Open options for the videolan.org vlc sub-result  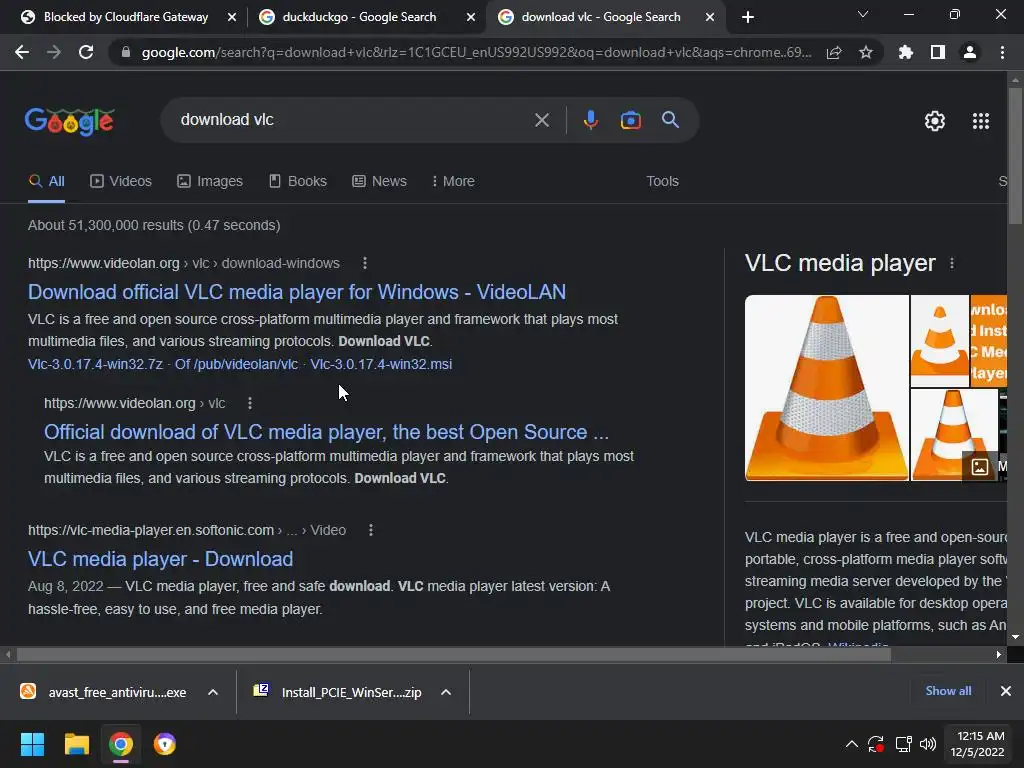(250, 404)
